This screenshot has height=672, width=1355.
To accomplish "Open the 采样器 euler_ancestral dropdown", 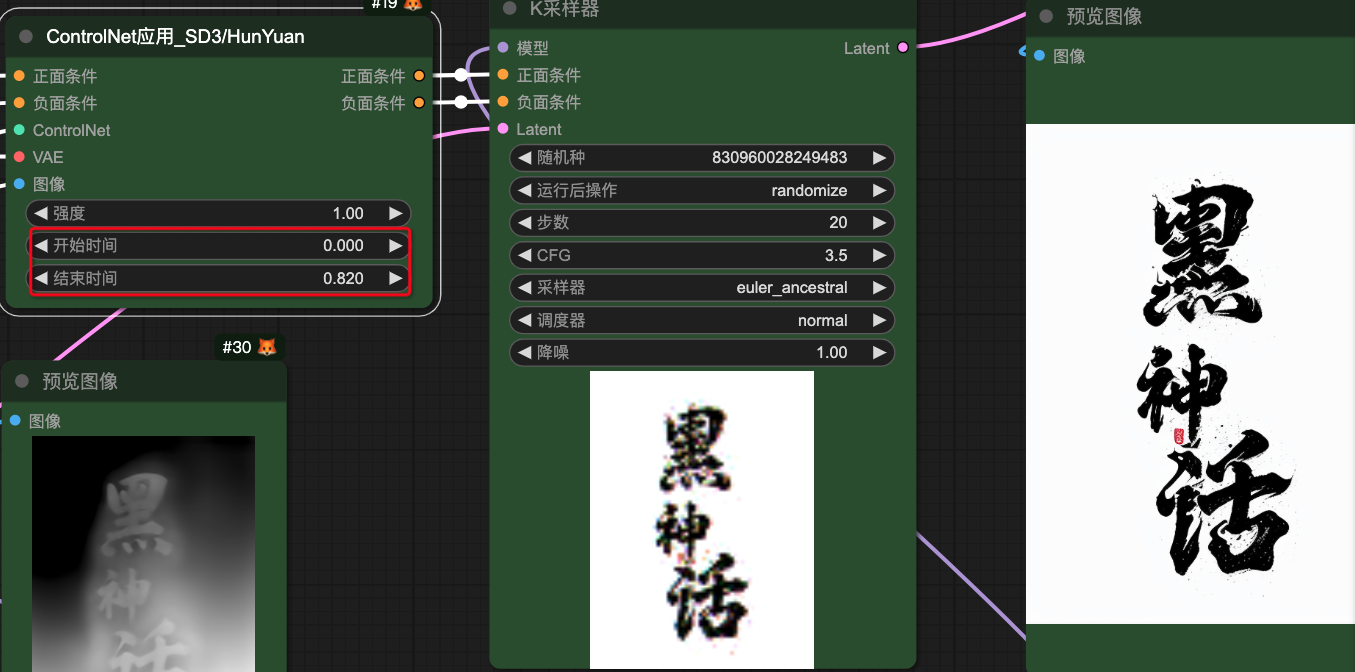I will 702,287.
